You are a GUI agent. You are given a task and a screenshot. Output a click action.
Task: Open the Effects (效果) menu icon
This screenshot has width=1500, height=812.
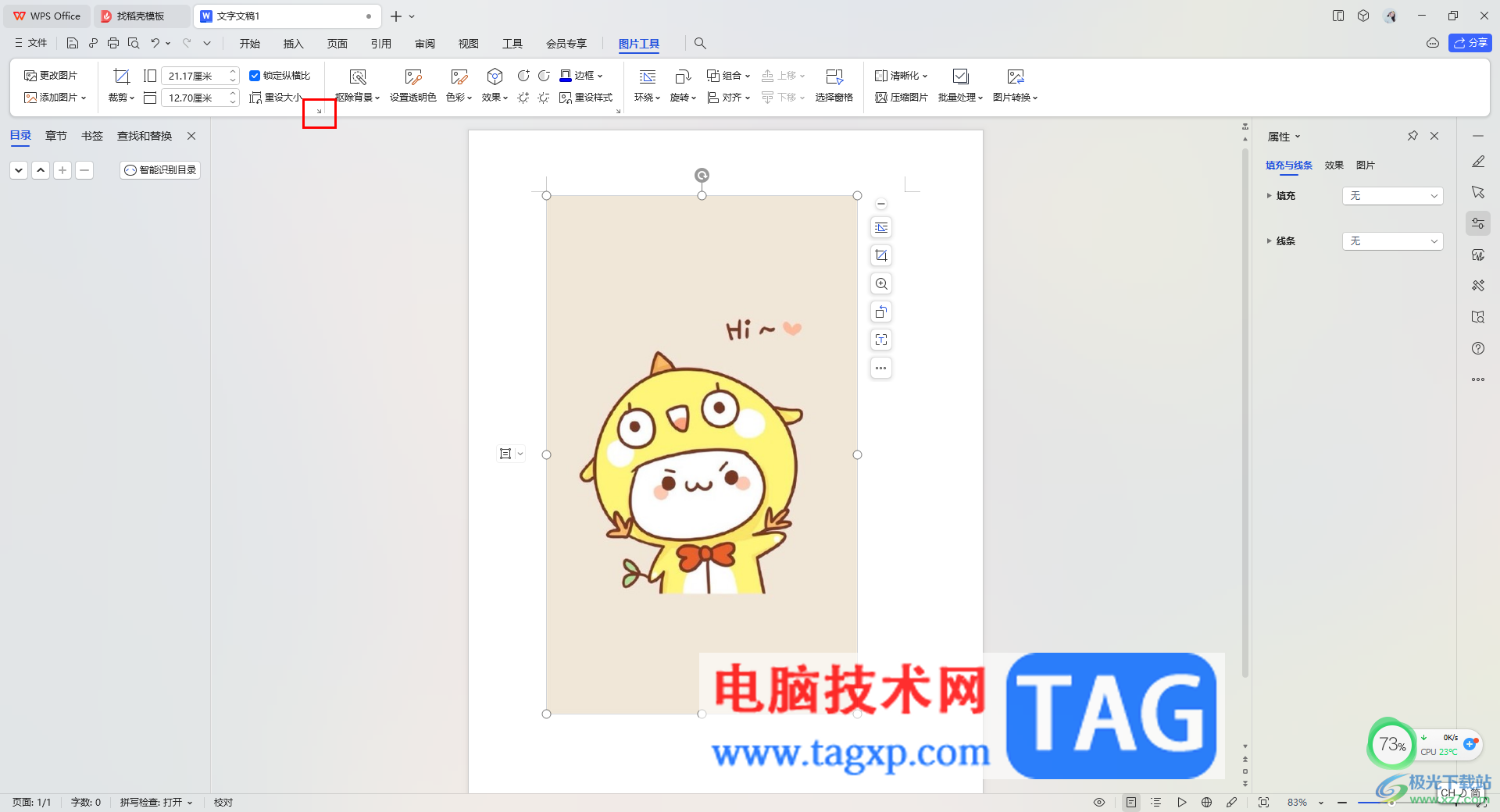(x=495, y=77)
